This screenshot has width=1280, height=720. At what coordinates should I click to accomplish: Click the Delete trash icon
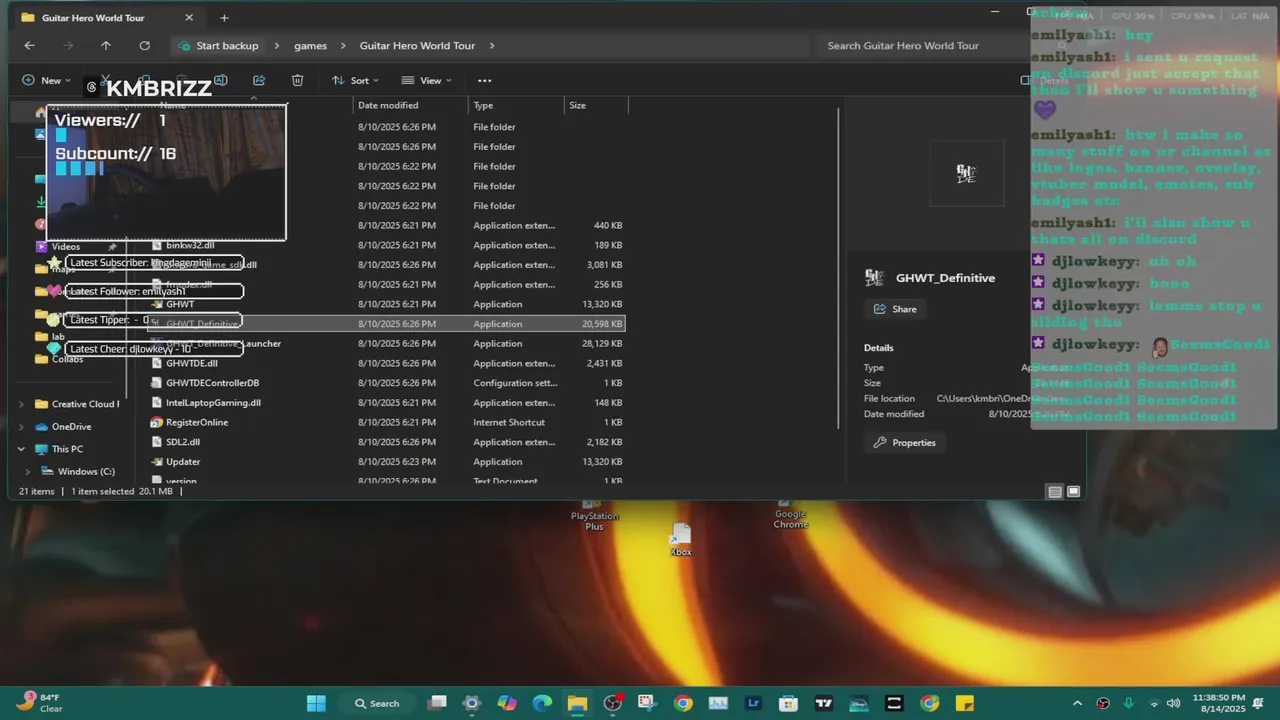(297, 80)
